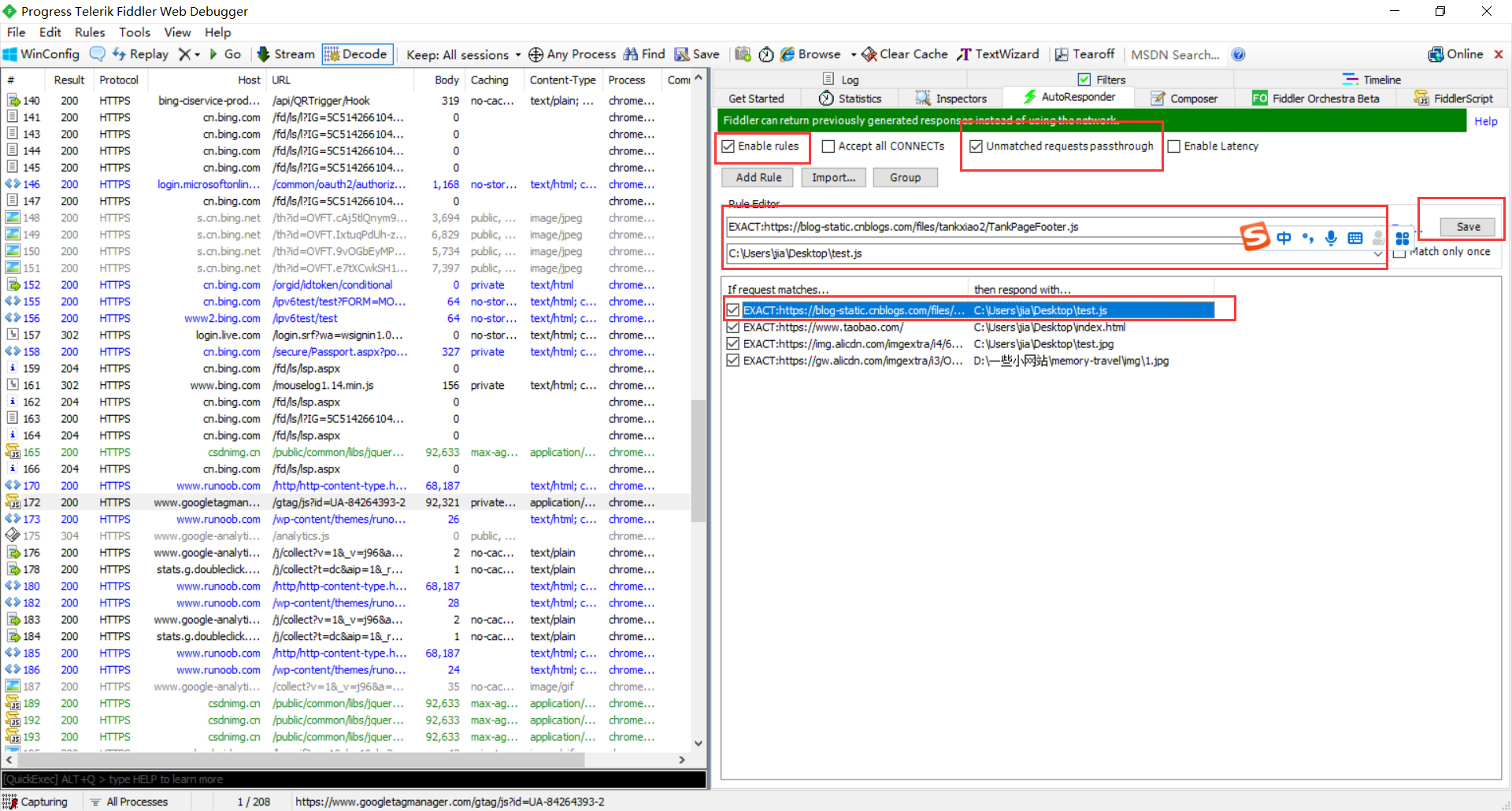1512x811 pixels.
Task: Click the QuickExec command line box
Action: point(354,780)
